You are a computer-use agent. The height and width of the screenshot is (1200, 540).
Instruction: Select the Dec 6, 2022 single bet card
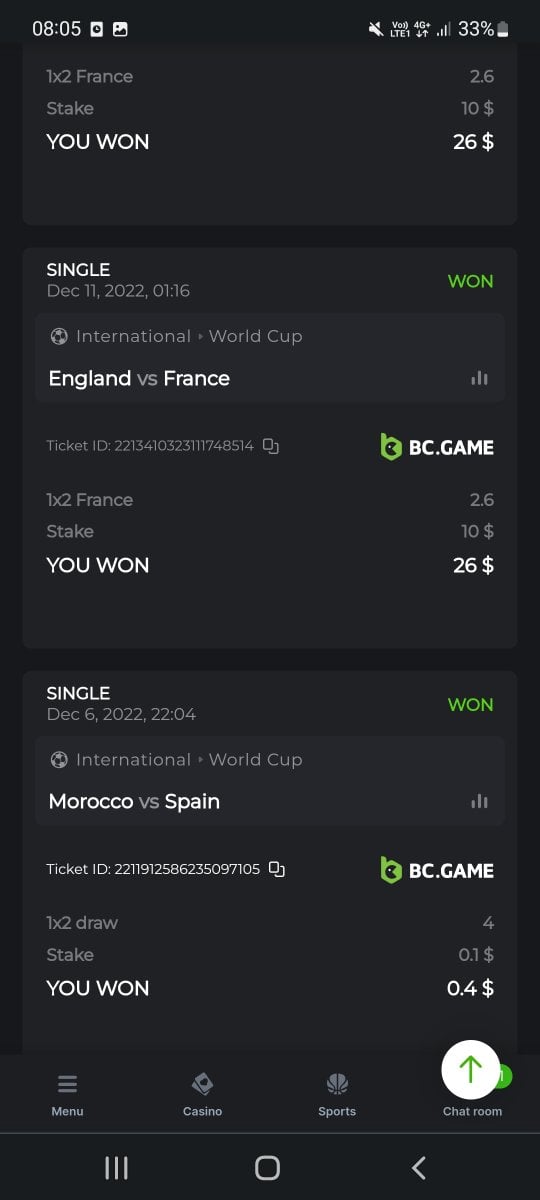pyautogui.click(x=270, y=862)
